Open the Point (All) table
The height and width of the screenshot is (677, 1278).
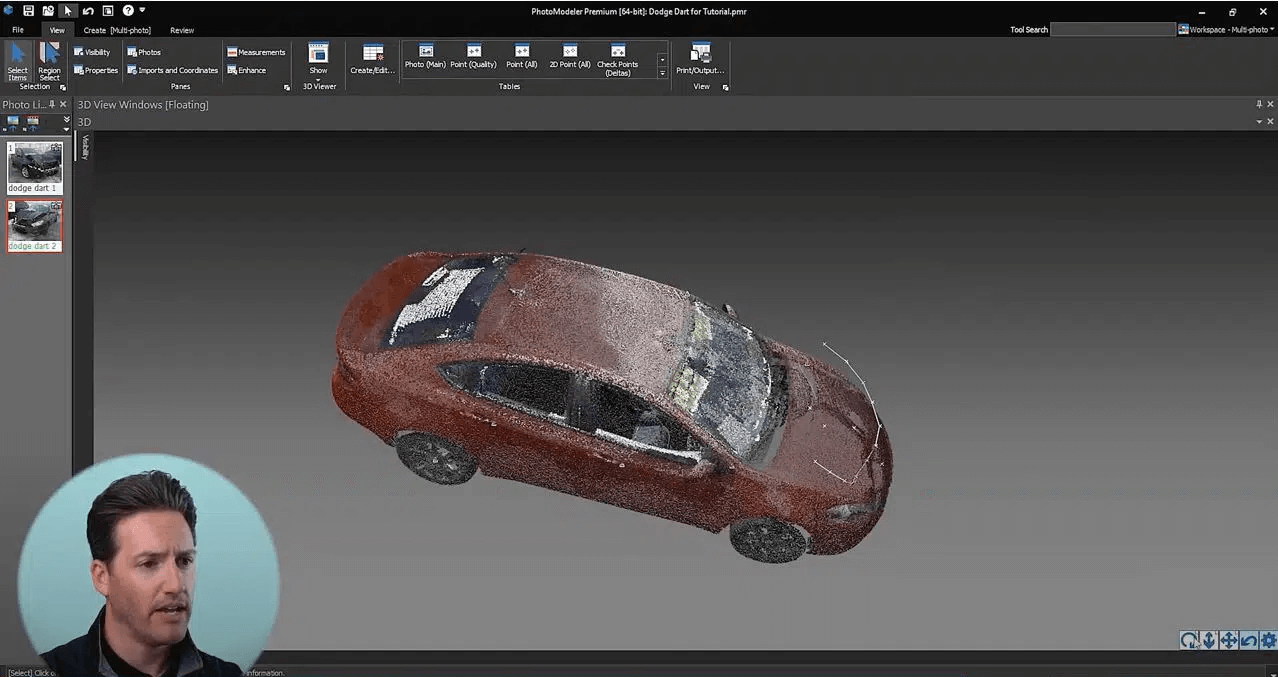(x=522, y=57)
